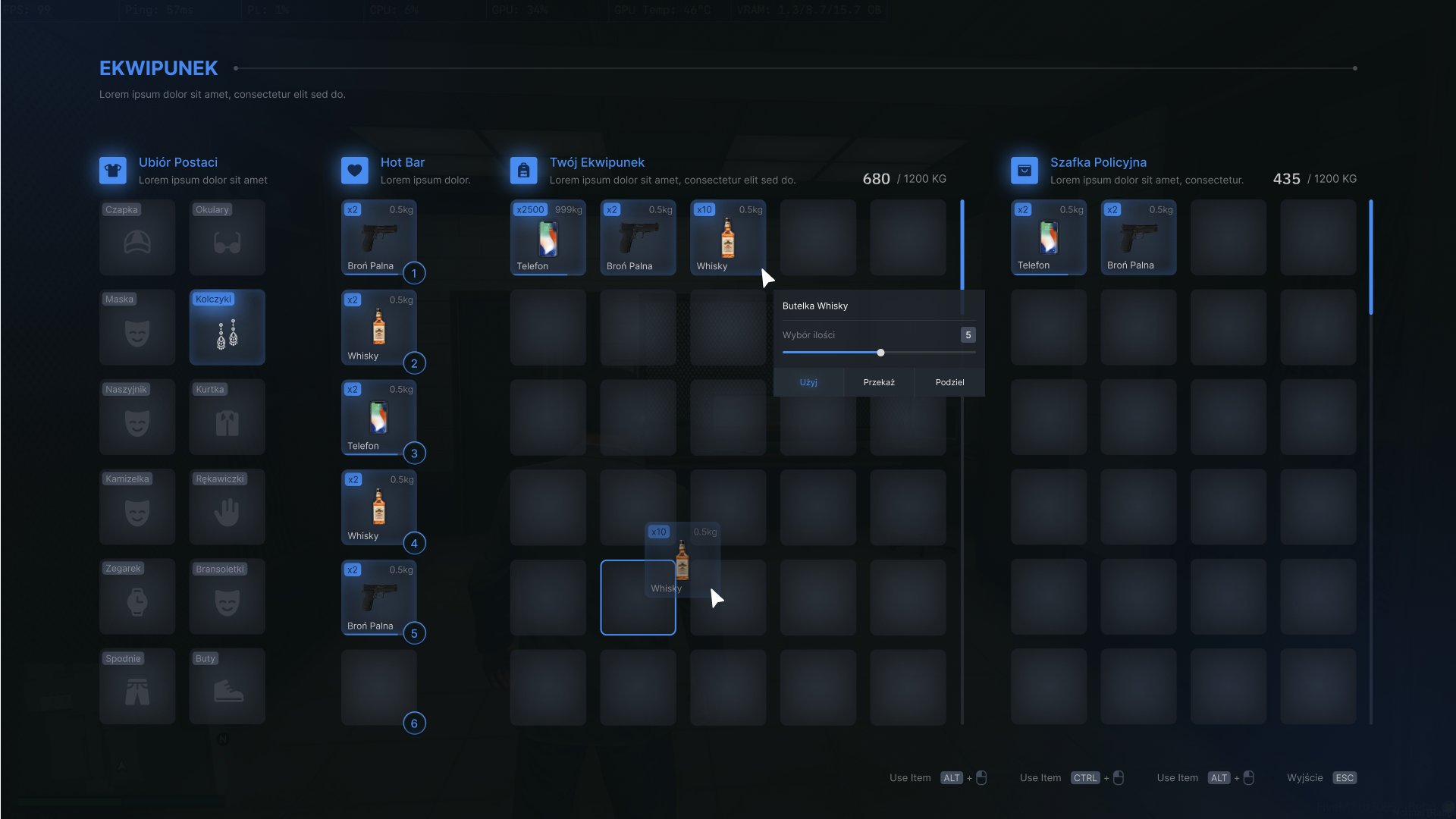The image size is (1456, 819).
Task: Select the Spodnie pants slot icon
Action: [x=136, y=686]
